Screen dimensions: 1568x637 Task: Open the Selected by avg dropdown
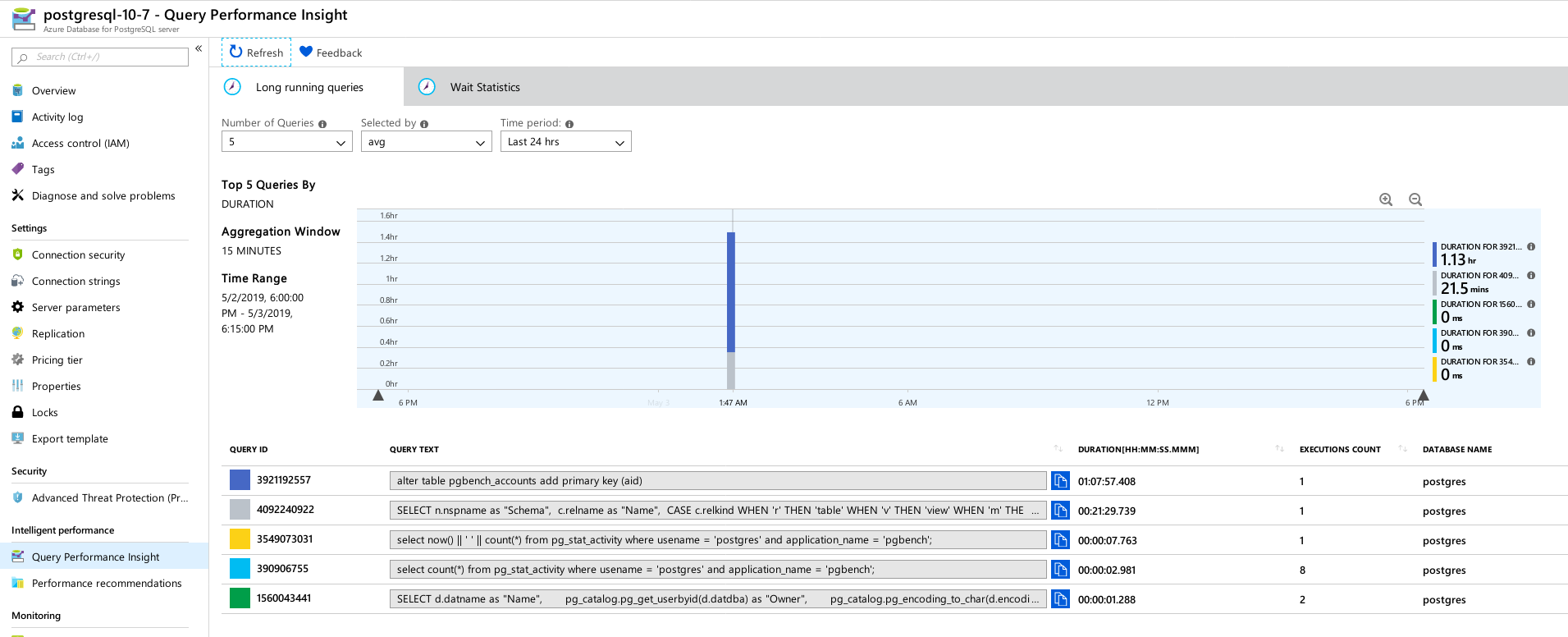[426, 142]
